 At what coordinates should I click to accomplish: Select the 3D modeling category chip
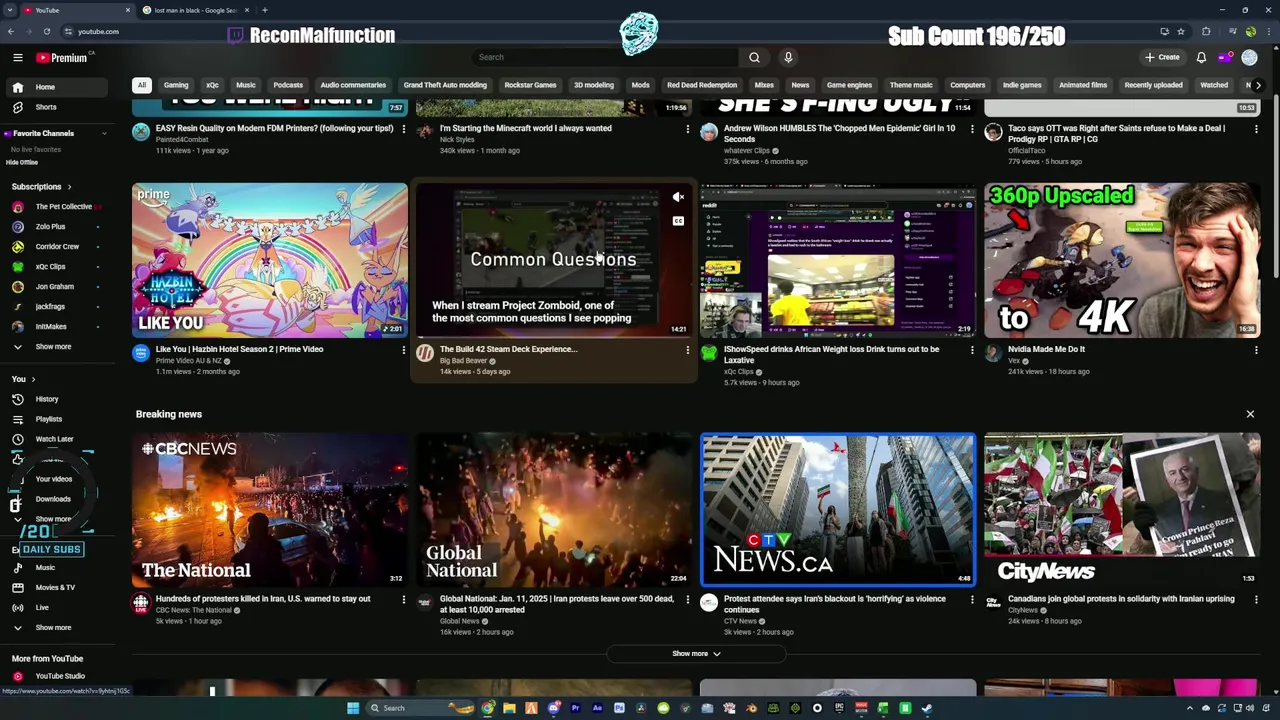pyautogui.click(x=594, y=85)
